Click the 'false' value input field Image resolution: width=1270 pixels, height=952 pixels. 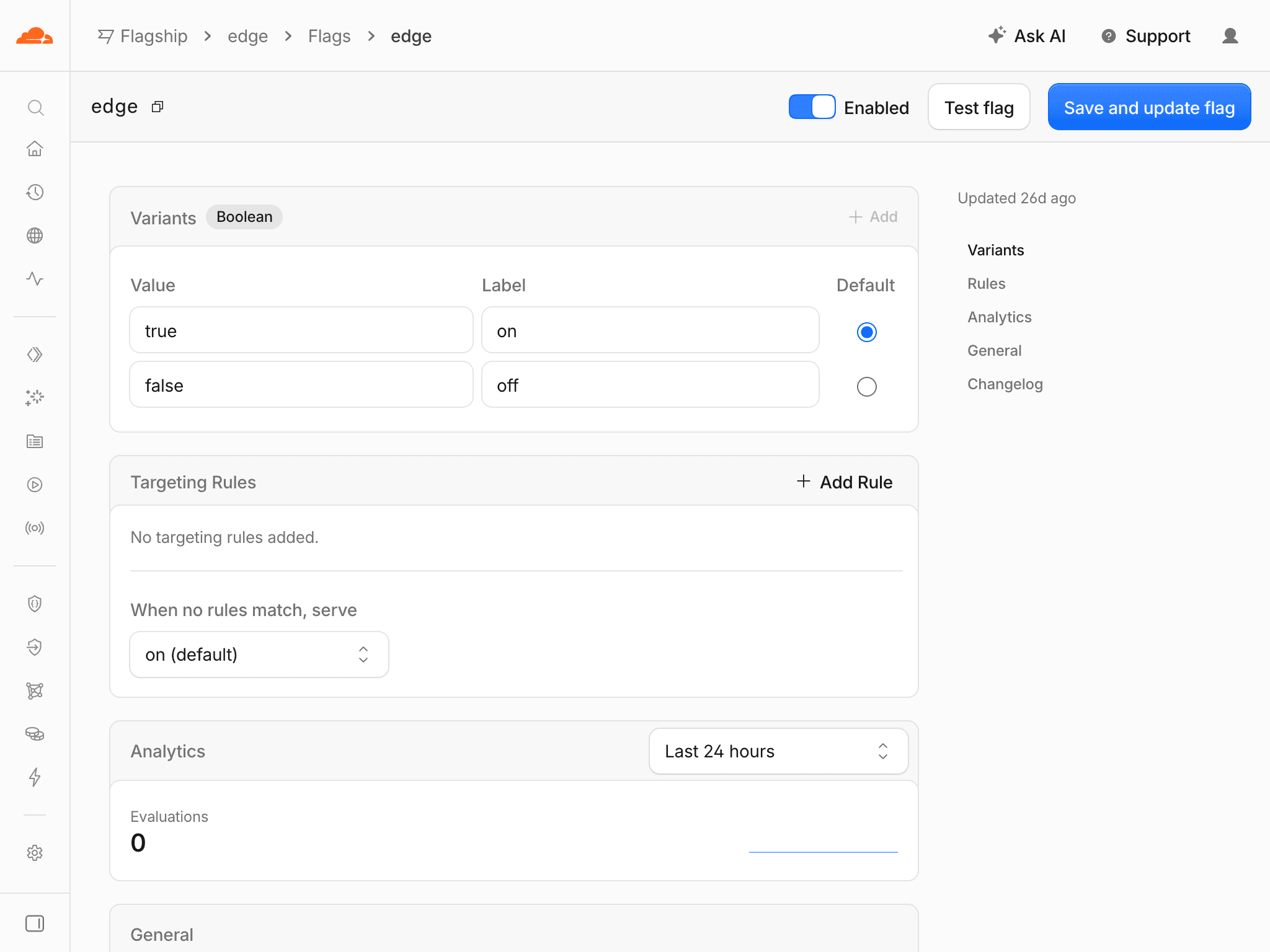[301, 385]
